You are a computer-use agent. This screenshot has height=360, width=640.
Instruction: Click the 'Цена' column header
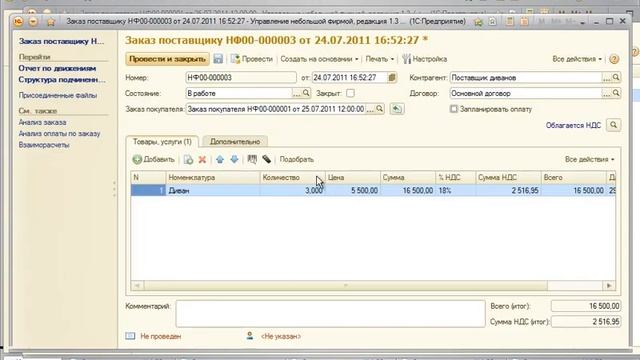[353, 178]
